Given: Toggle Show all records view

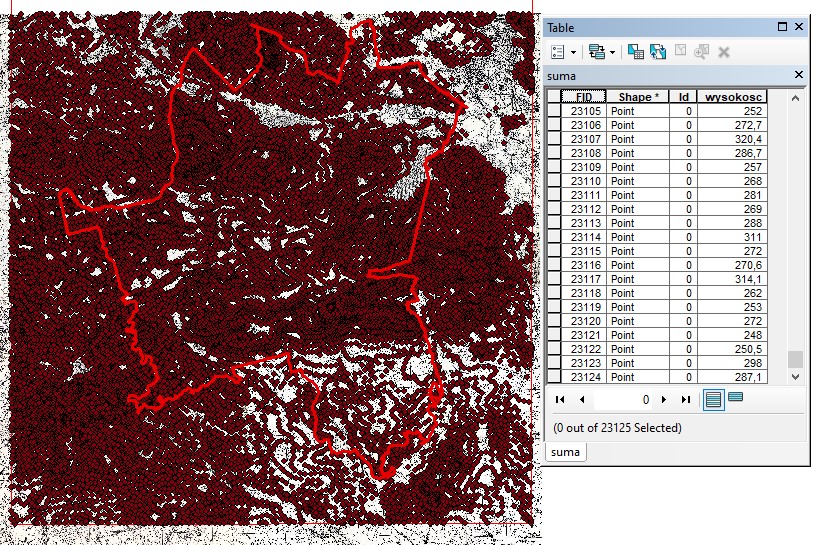Looking at the screenshot, I should click(713, 399).
